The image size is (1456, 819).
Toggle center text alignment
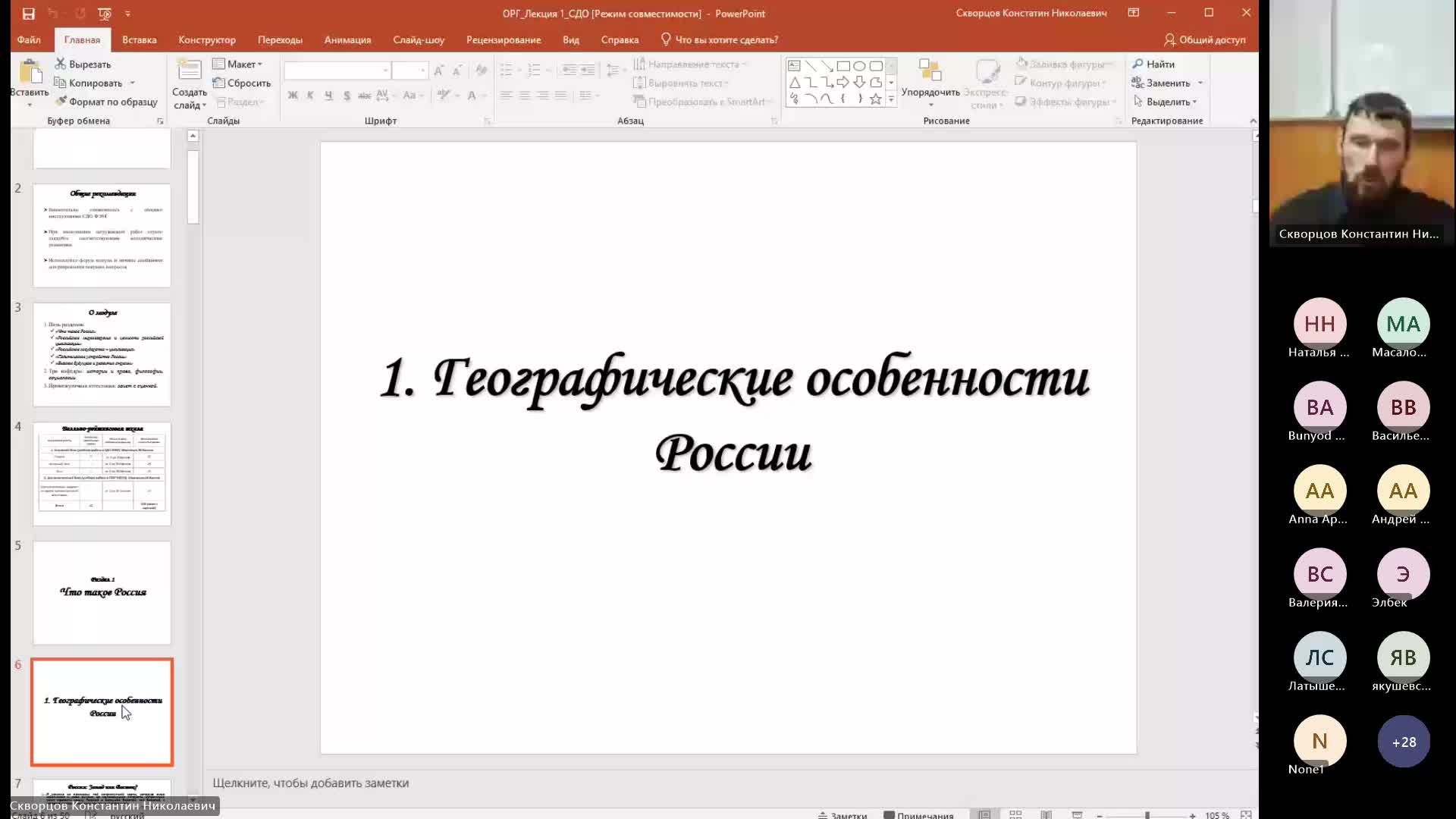click(524, 96)
